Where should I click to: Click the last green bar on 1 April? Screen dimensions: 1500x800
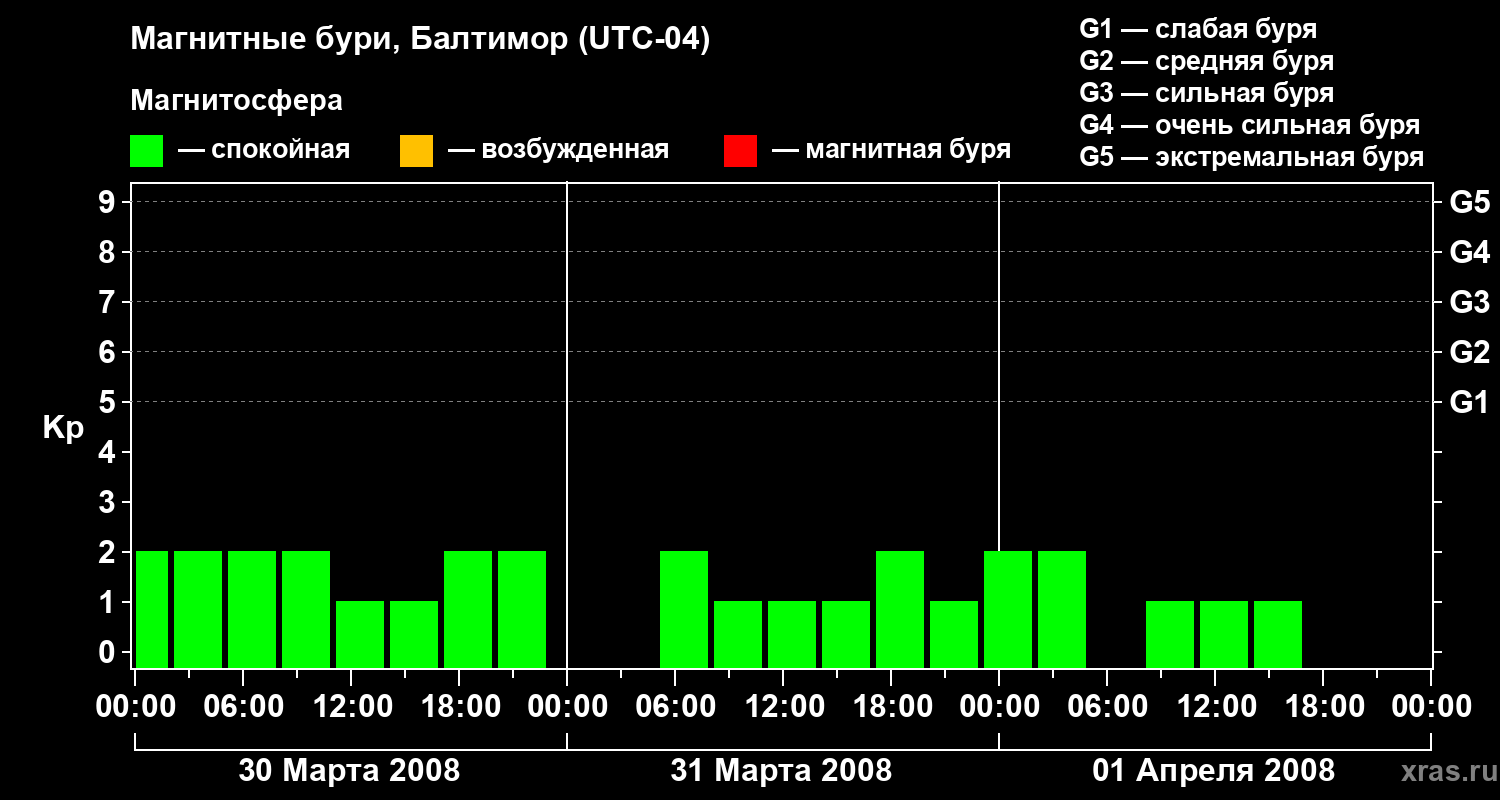(1278, 634)
